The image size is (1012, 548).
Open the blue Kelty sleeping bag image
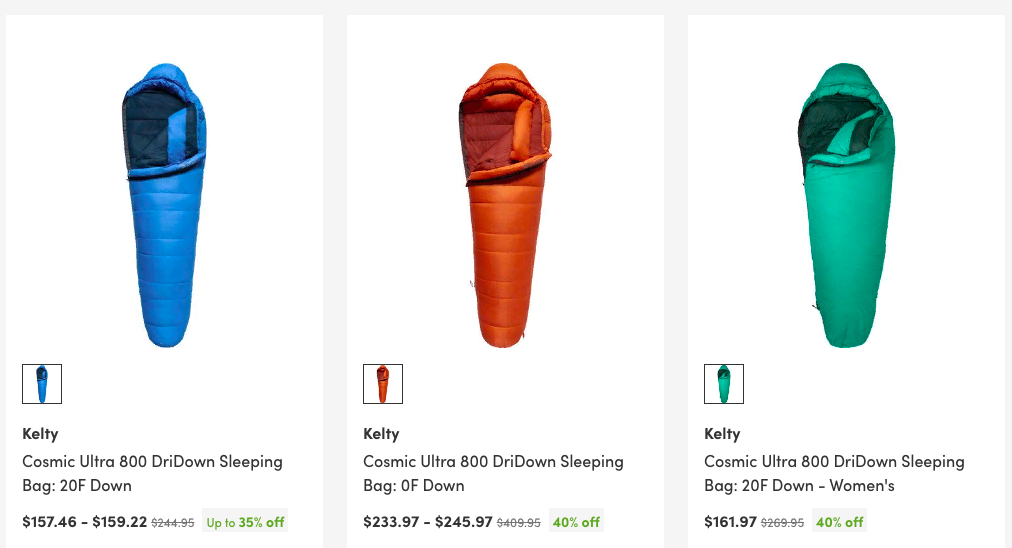[164, 205]
